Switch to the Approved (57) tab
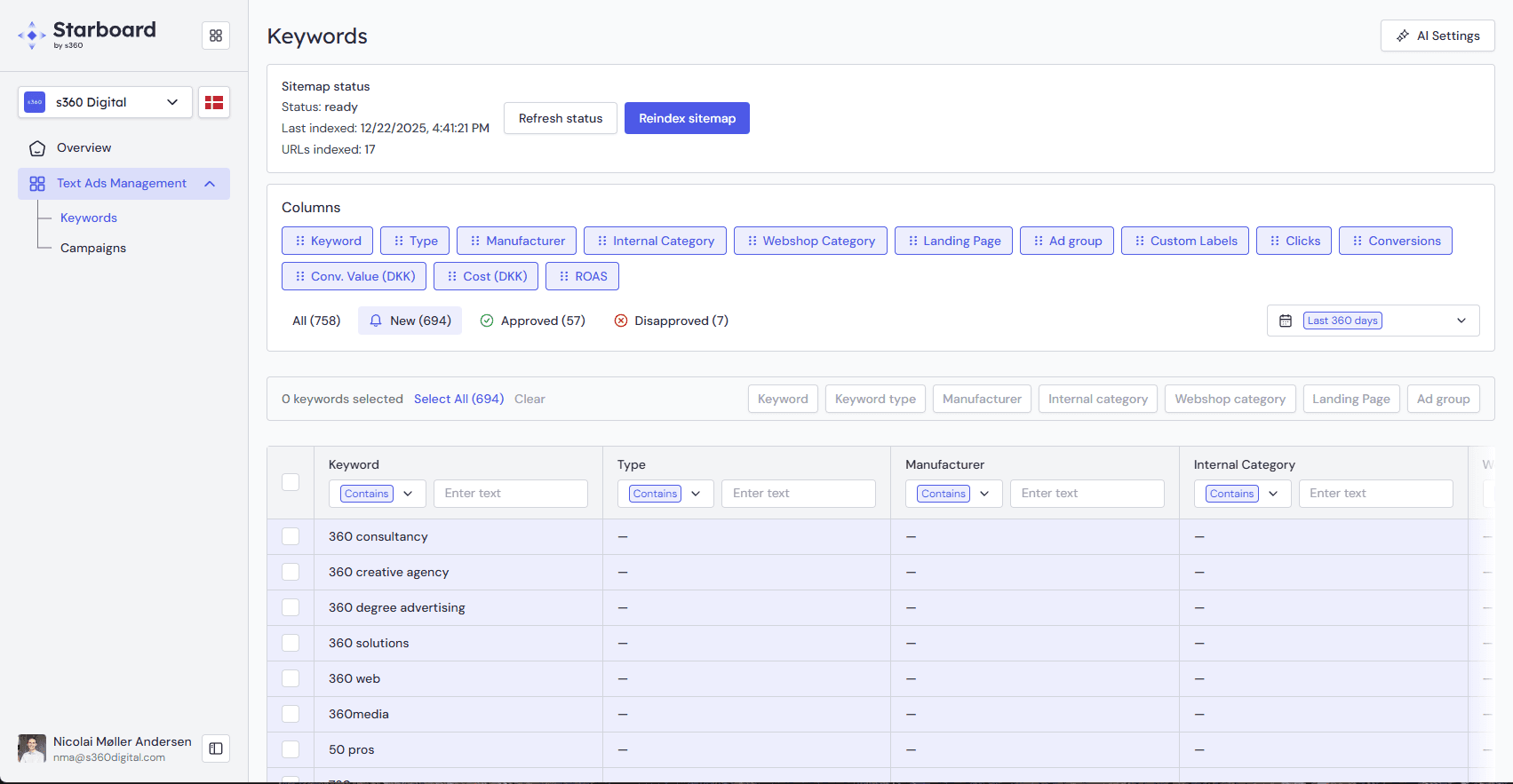The width and height of the screenshot is (1513, 784). tap(532, 321)
